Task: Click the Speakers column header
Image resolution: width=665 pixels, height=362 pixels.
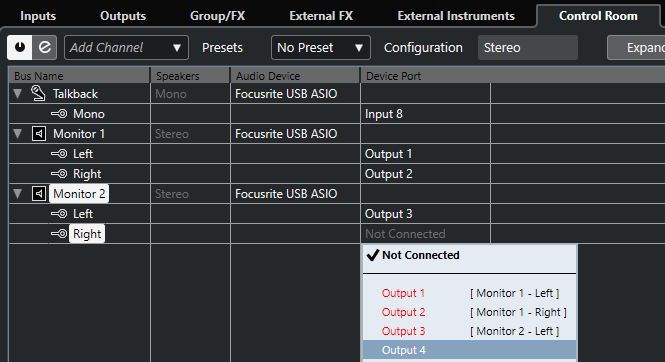Action: tap(190, 76)
